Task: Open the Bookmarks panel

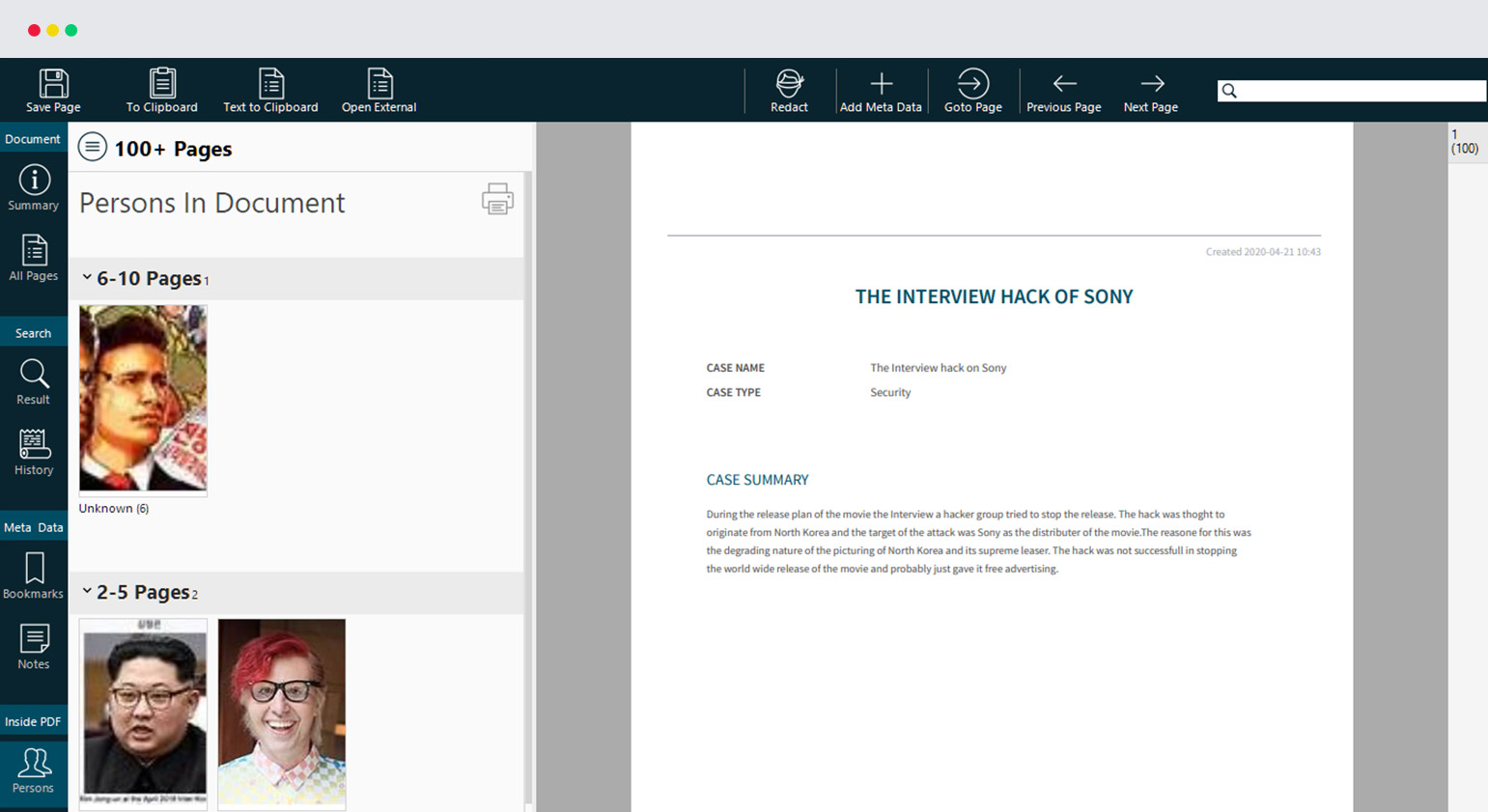Action: [x=34, y=575]
